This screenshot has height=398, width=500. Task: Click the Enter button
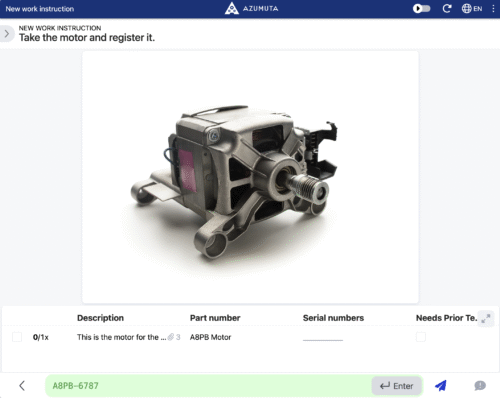396,386
